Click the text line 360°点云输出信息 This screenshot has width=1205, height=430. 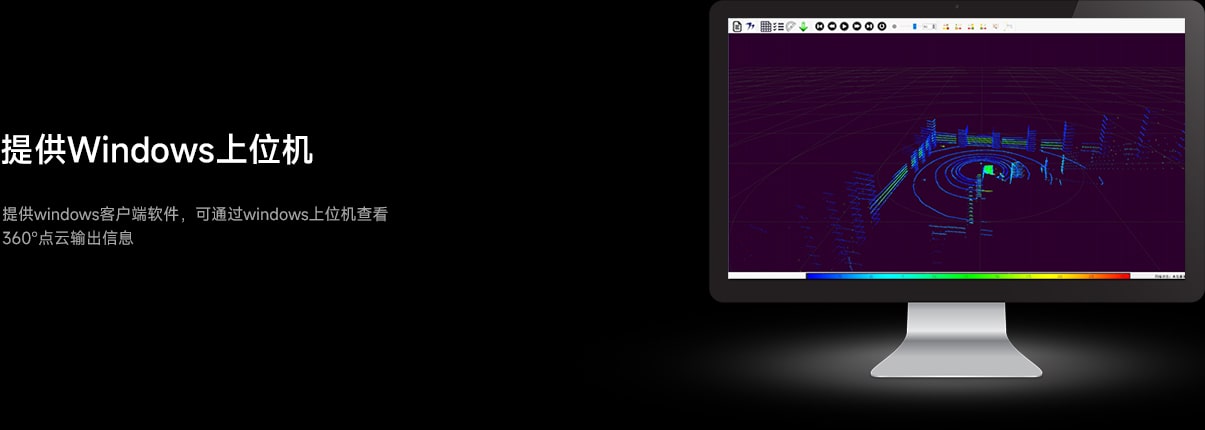[x=67, y=239]
